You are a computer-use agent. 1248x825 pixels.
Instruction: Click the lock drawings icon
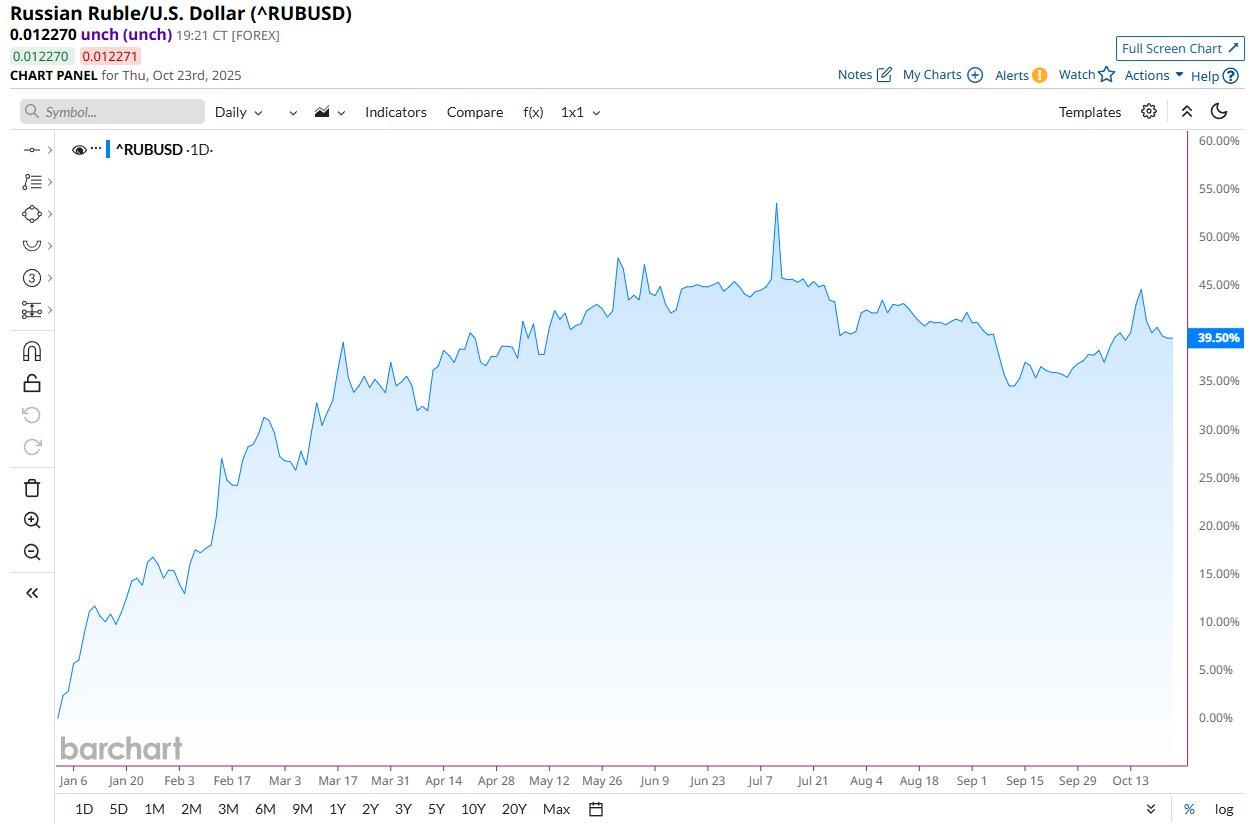[32, 383]
